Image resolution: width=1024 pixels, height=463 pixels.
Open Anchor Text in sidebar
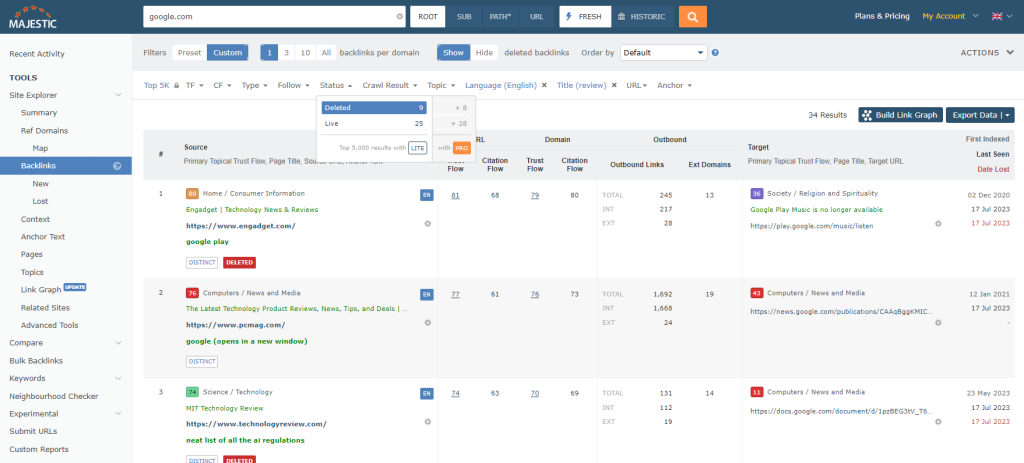click(42, 237)
